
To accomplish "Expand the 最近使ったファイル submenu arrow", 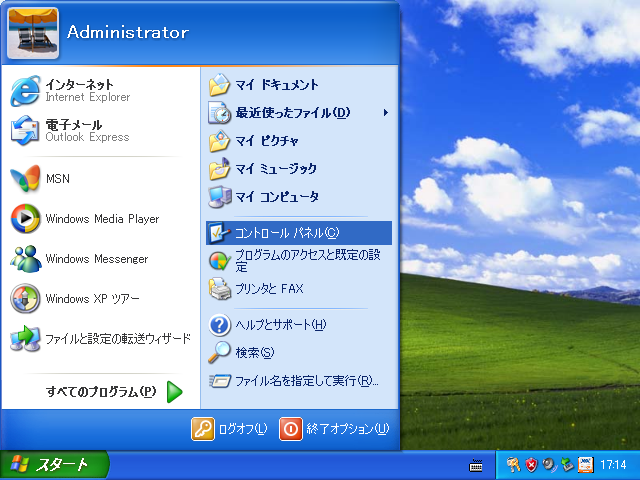I will [x=385, y=113].
